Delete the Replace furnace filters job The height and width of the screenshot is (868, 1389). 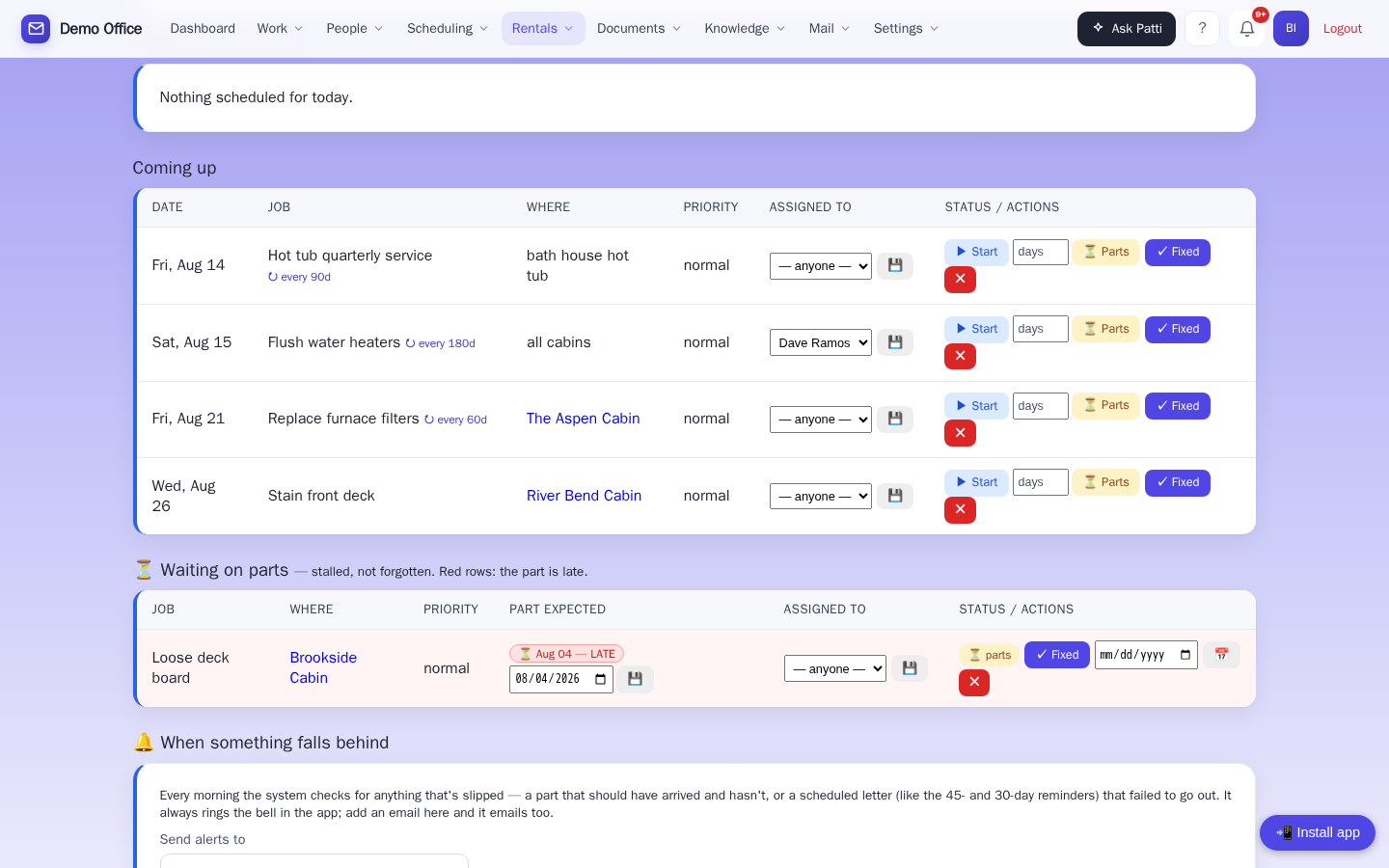click(960, 433)
